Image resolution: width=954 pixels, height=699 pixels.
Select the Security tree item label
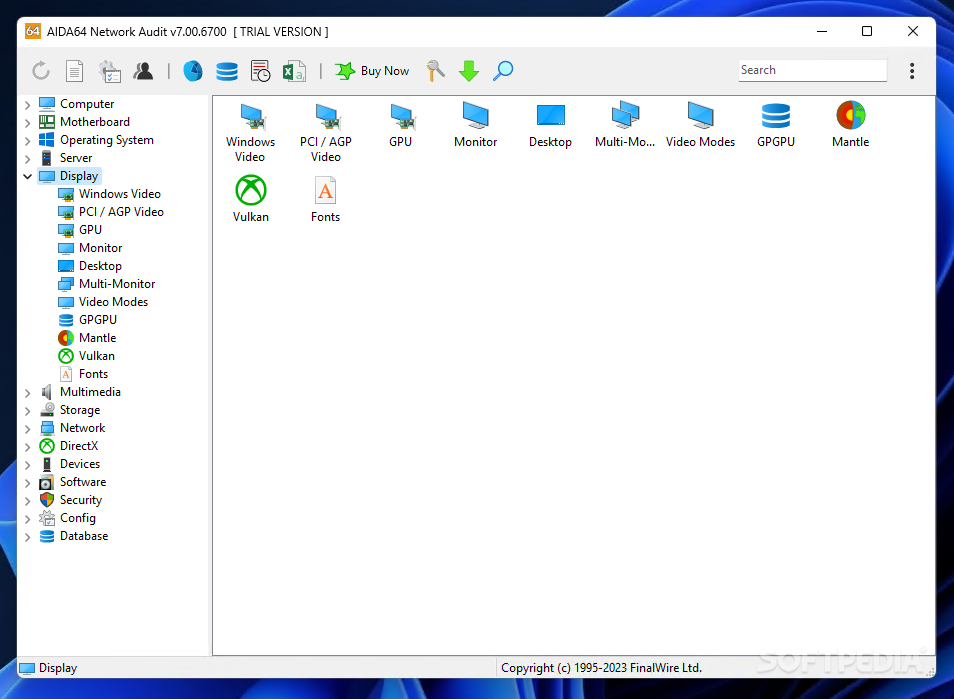tap(81, 500)
